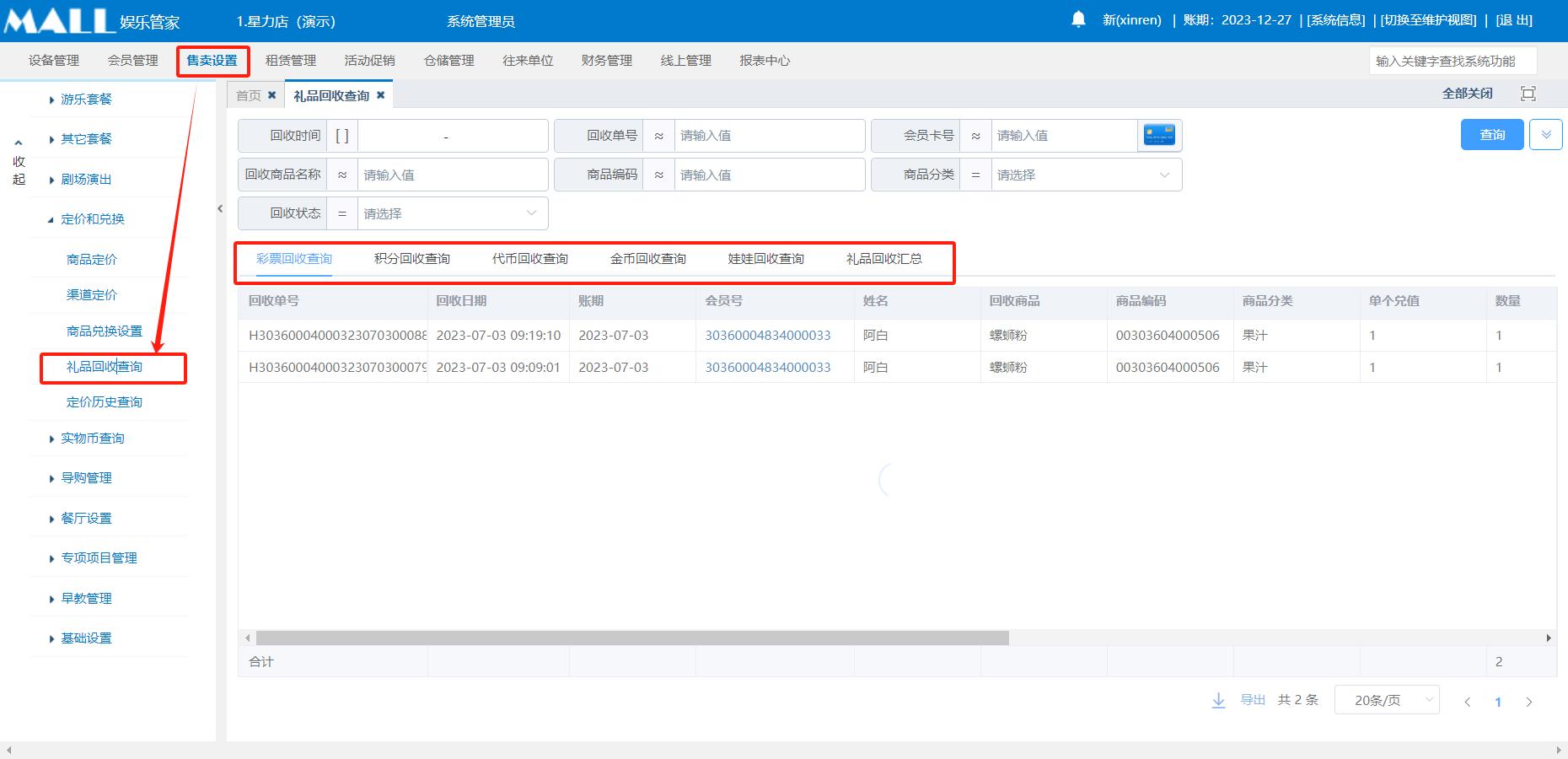The height and width of the screenshot is (759, 1568).
Task: Click the 回收商品名称 input field
Action: 453,175
